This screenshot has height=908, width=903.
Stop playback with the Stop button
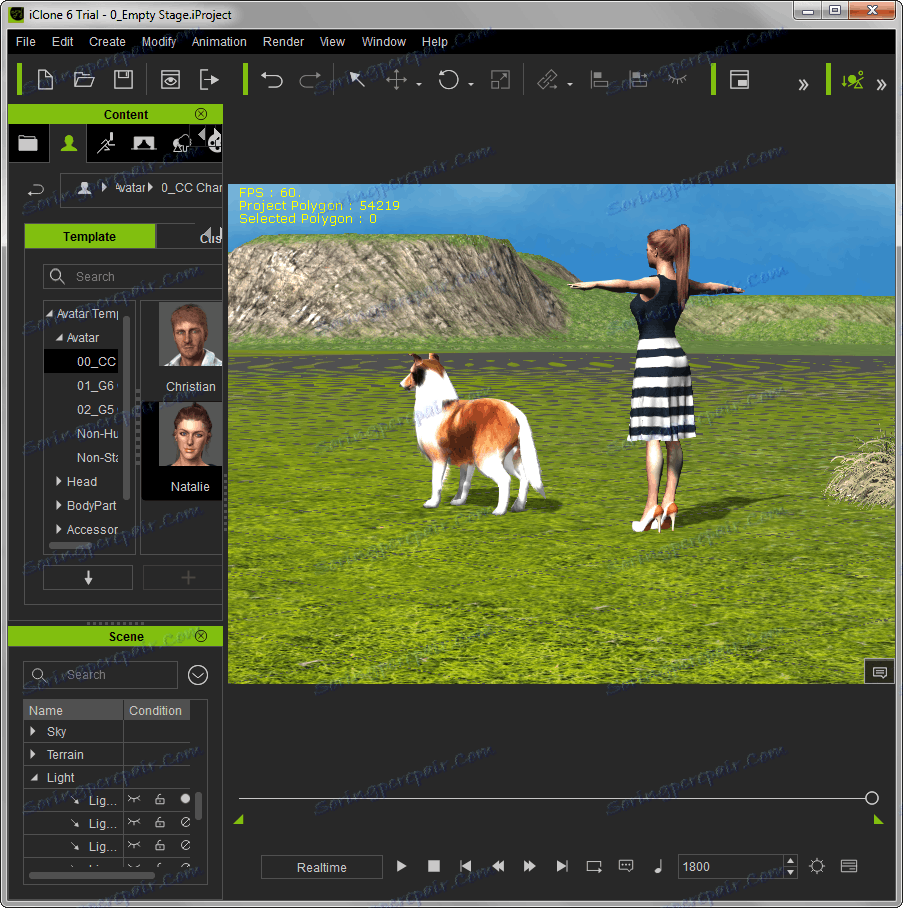click(x=434, y=866)
